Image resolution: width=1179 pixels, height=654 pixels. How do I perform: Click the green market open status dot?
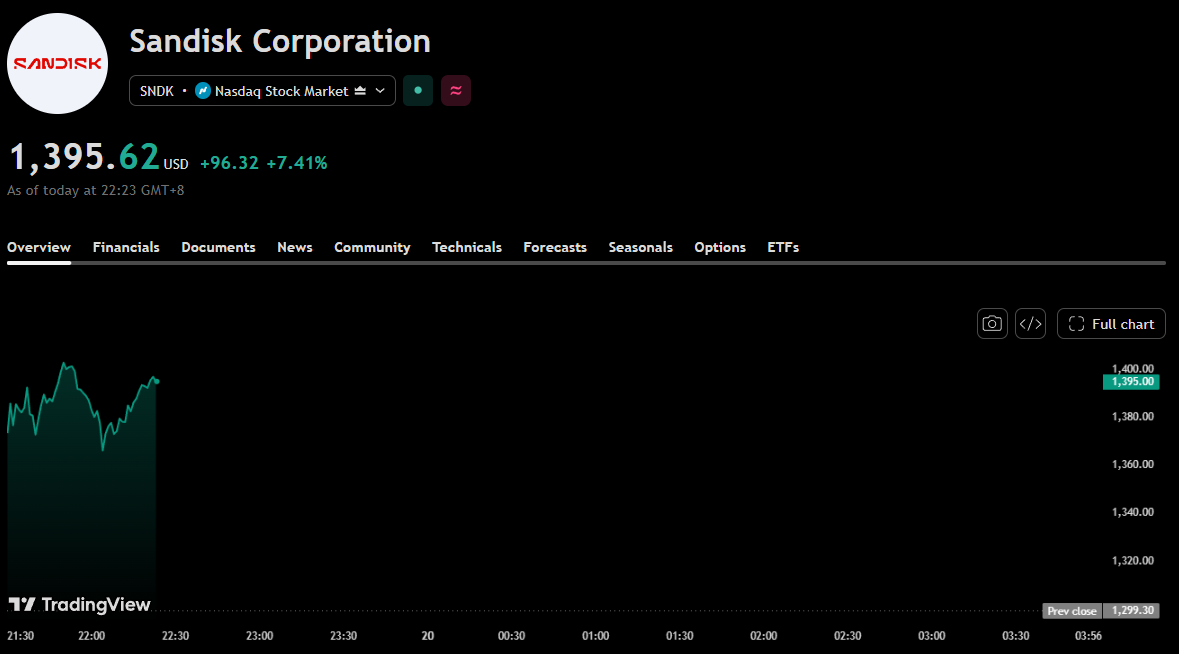[418, 91]
